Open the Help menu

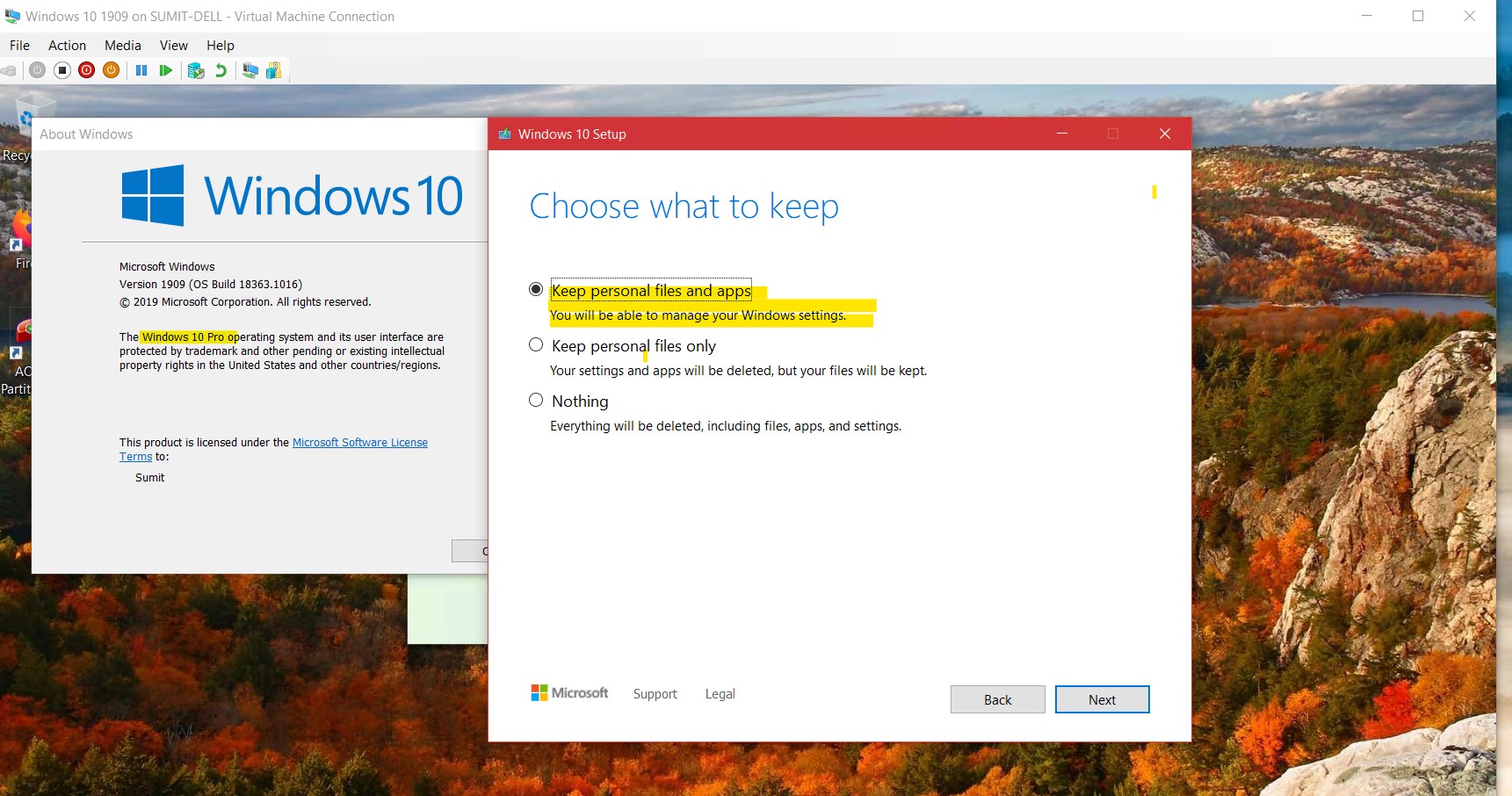click(221, 46)
